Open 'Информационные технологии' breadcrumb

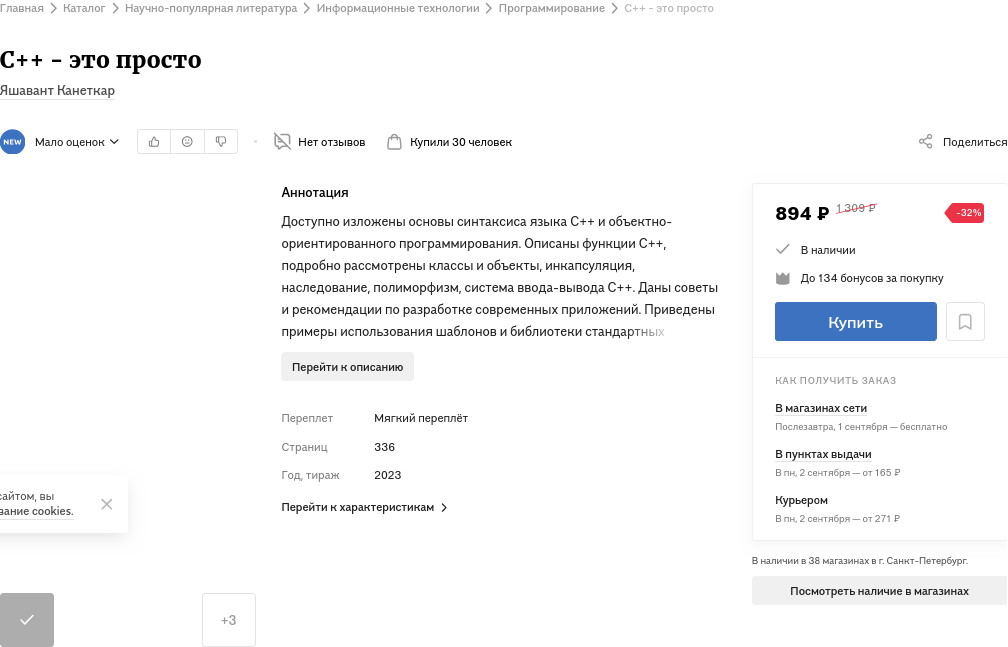[399, 8]
